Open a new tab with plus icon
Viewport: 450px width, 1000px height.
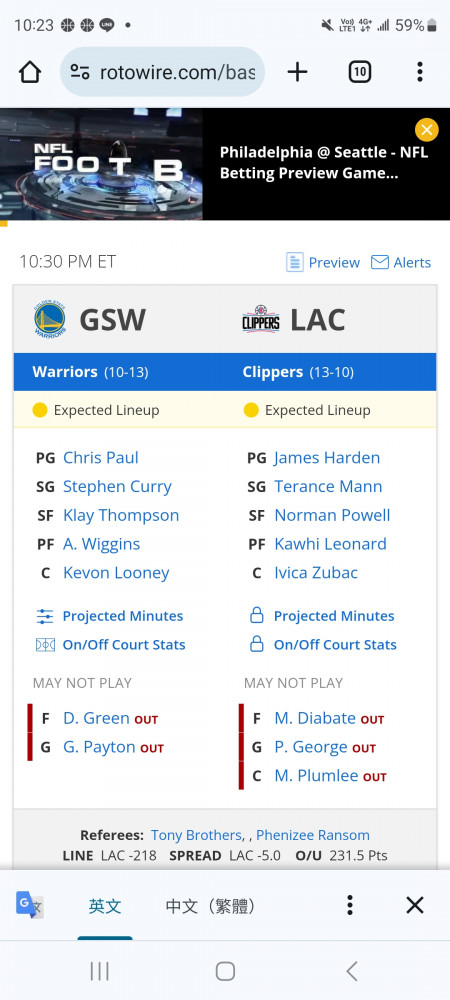click(297, 72)
